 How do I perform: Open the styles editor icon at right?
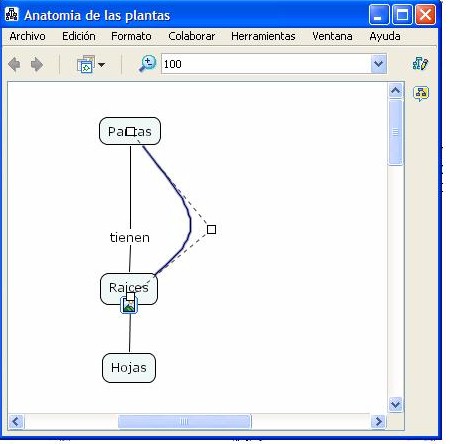pyautogui.click(x=420, y=63)
